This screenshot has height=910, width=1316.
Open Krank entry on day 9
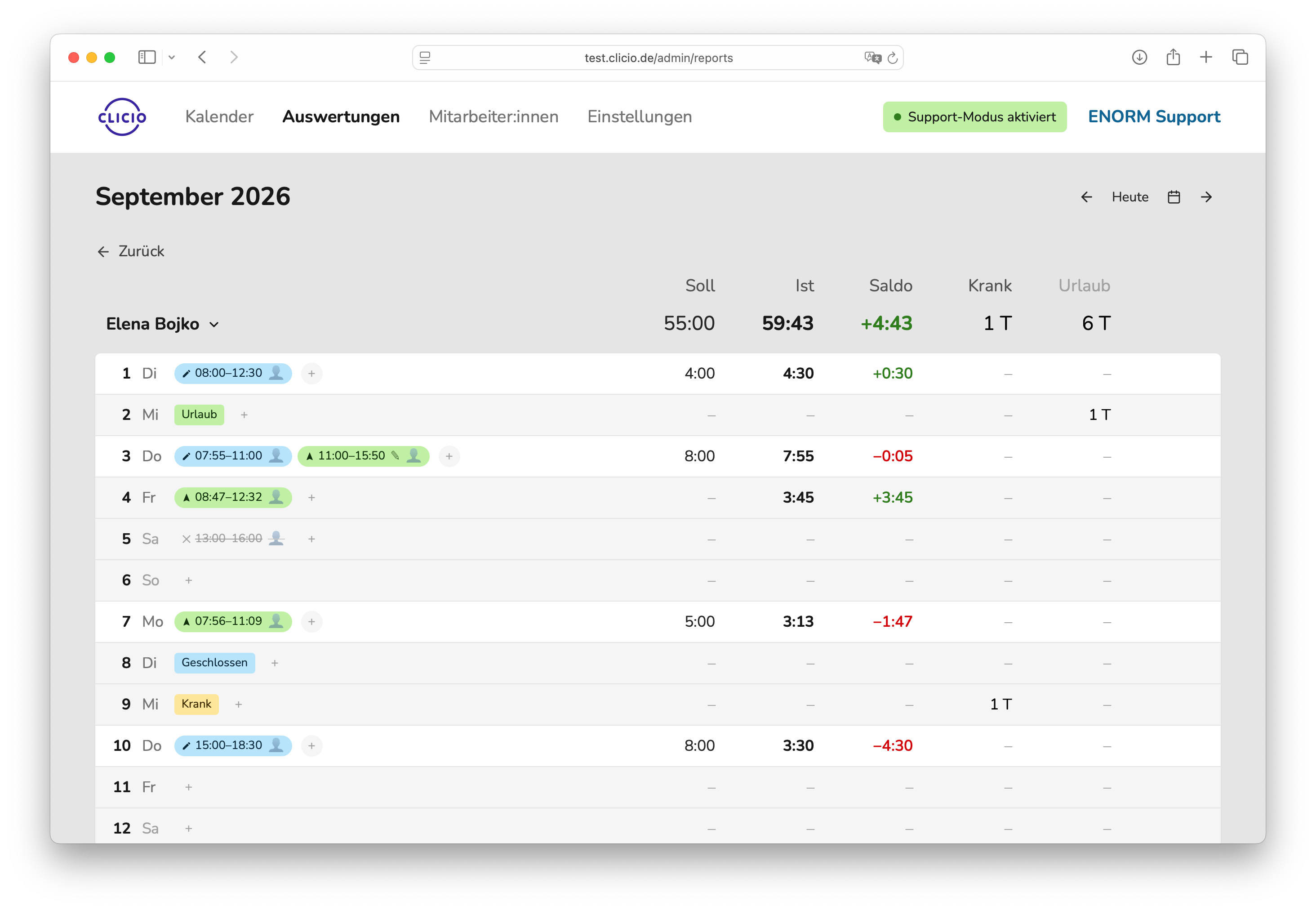coord(196,704)
